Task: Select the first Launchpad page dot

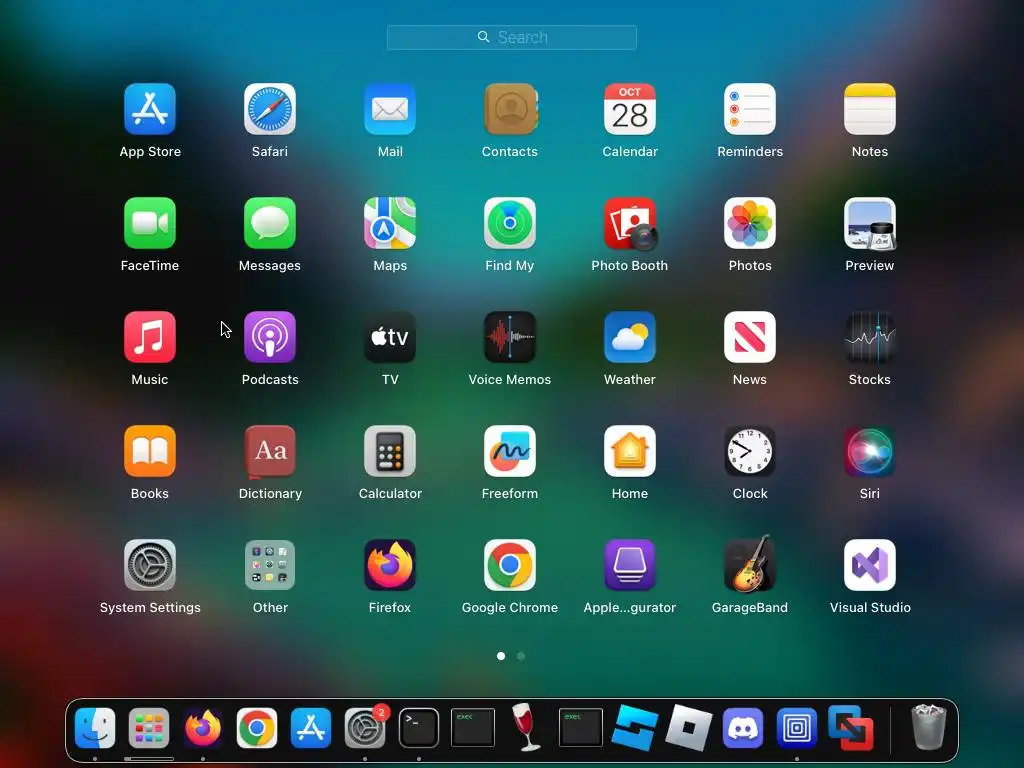Action: point(501,656)
